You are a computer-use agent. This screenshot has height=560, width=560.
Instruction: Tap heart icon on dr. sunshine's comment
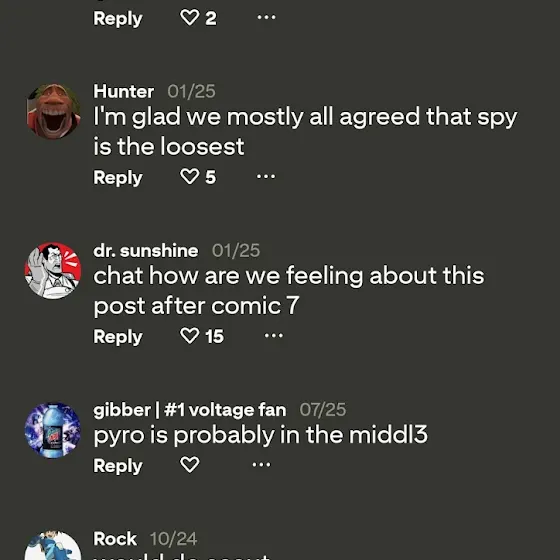189,336
